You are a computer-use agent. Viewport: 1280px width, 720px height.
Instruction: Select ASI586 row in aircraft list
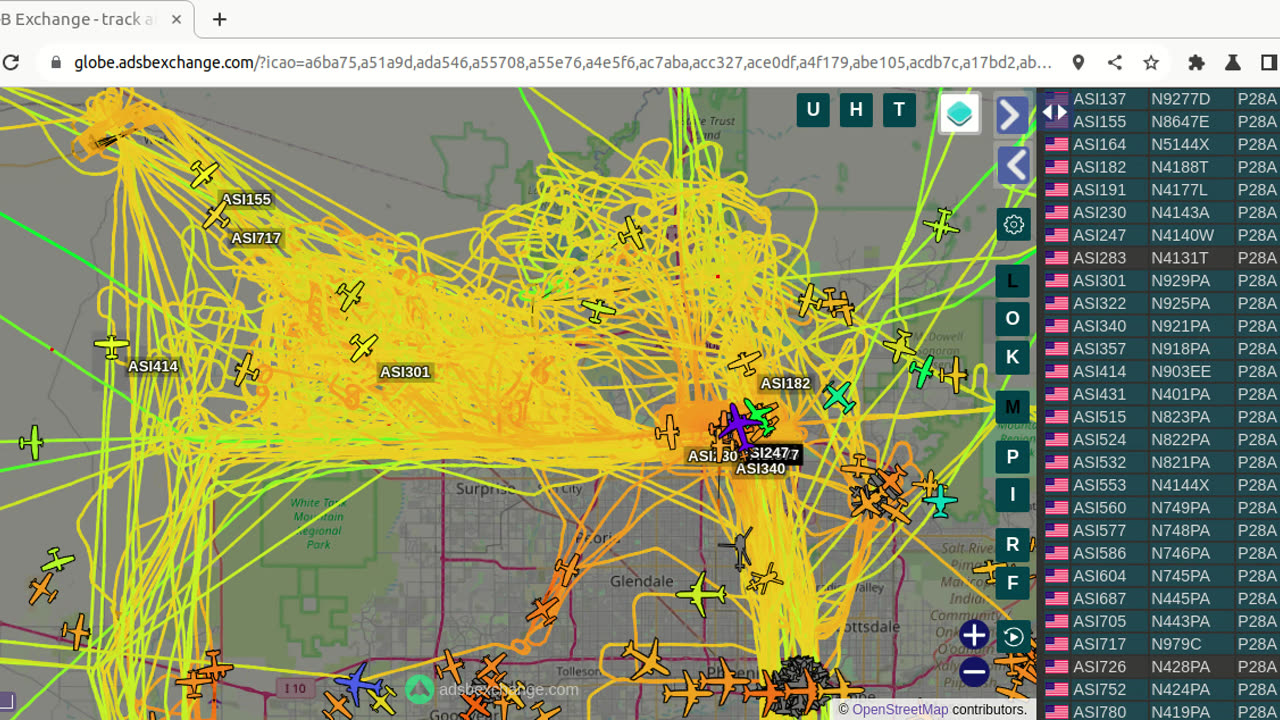click(1160, 553)
